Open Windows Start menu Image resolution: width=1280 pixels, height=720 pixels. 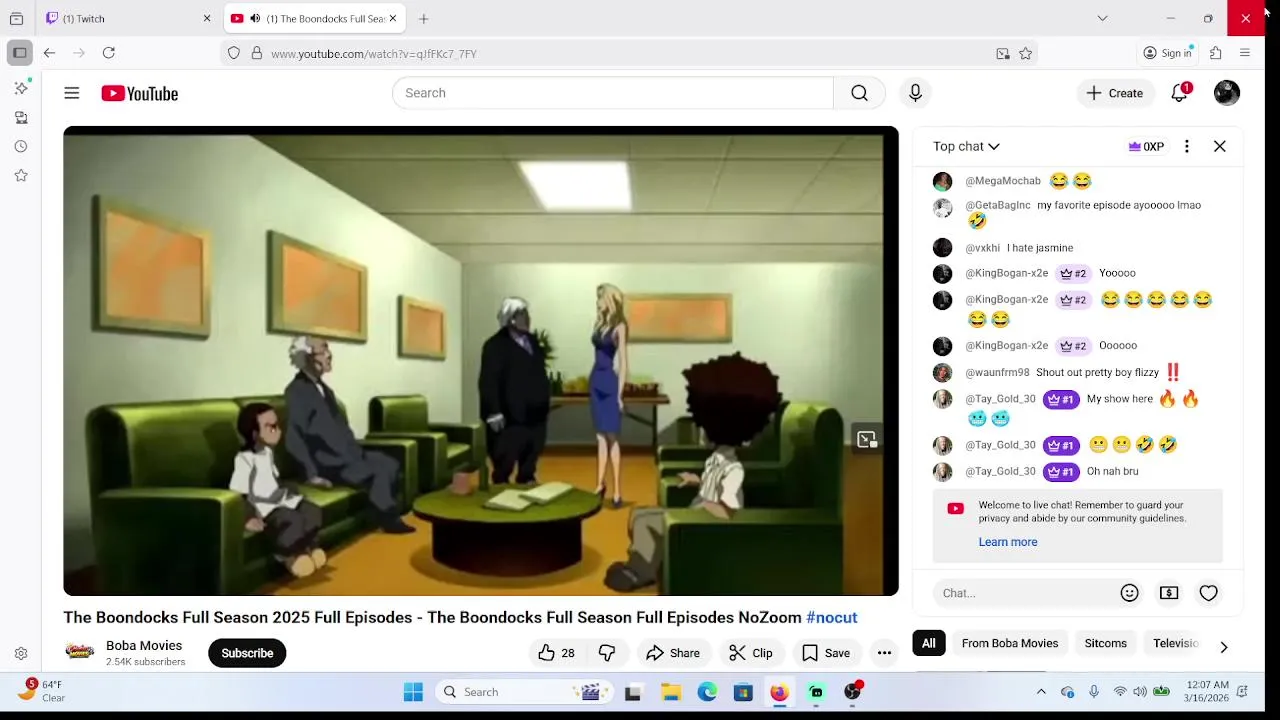pyautogui.click(x=413, y=692)
